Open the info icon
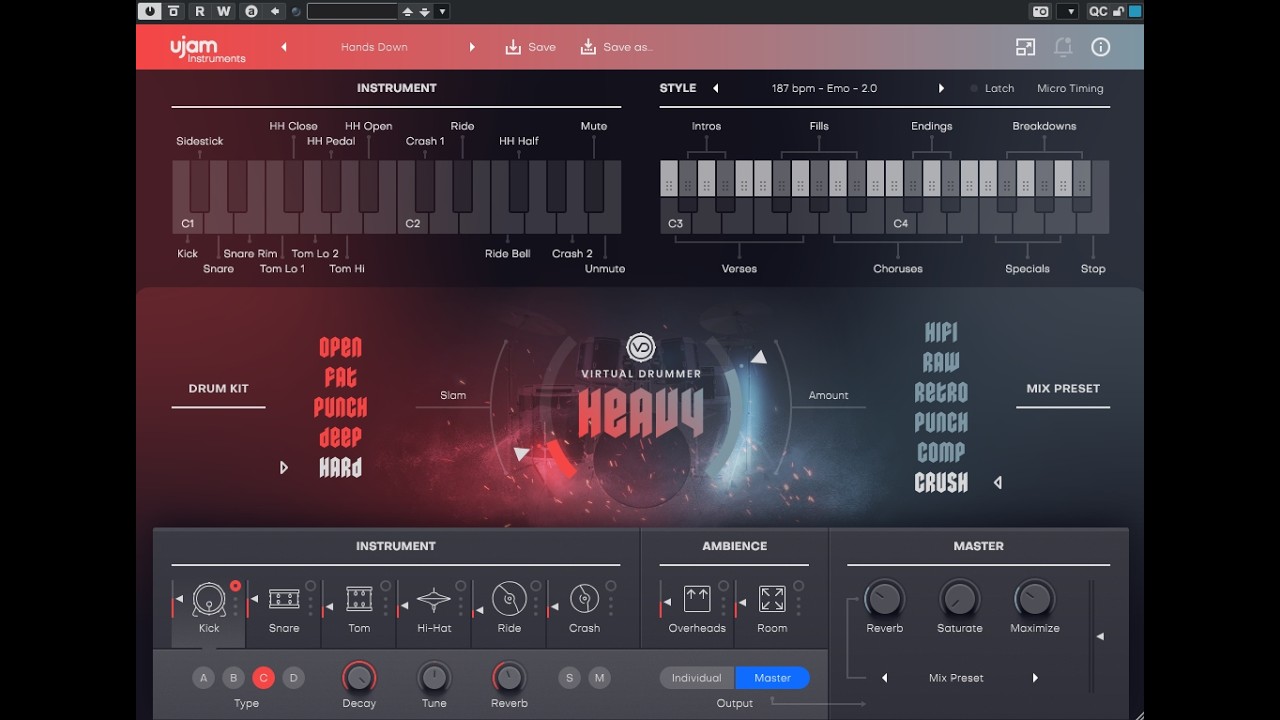The width and height of the screenshot is (1280, 720). point(1100,47)
